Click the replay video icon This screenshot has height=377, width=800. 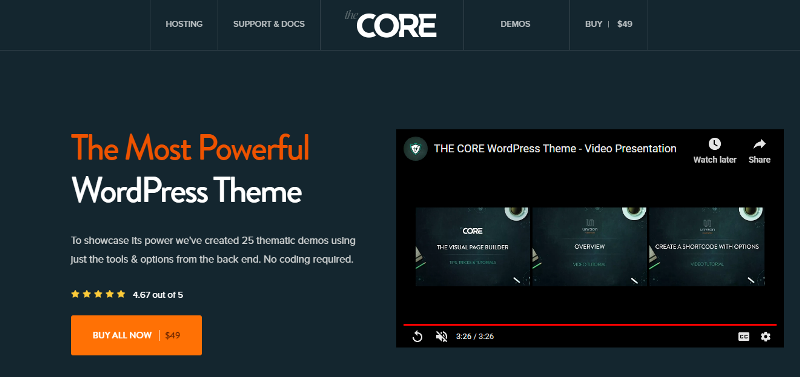coord(417,336)
